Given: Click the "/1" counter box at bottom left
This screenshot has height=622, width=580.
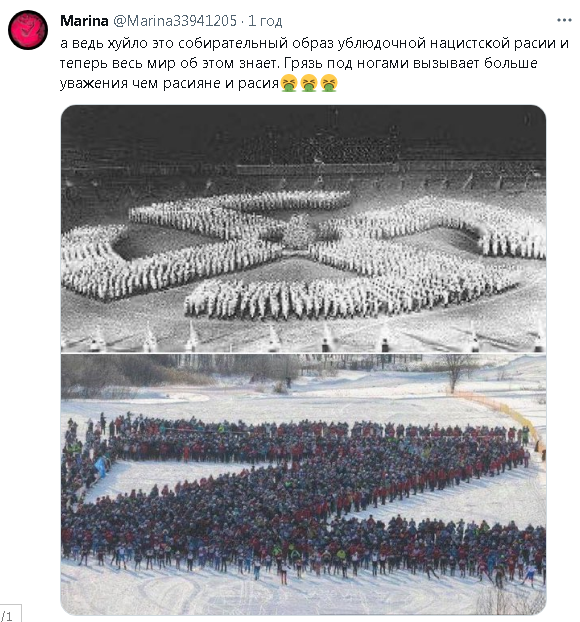Looking at the screenshot, I should click(x=10, y=613).
